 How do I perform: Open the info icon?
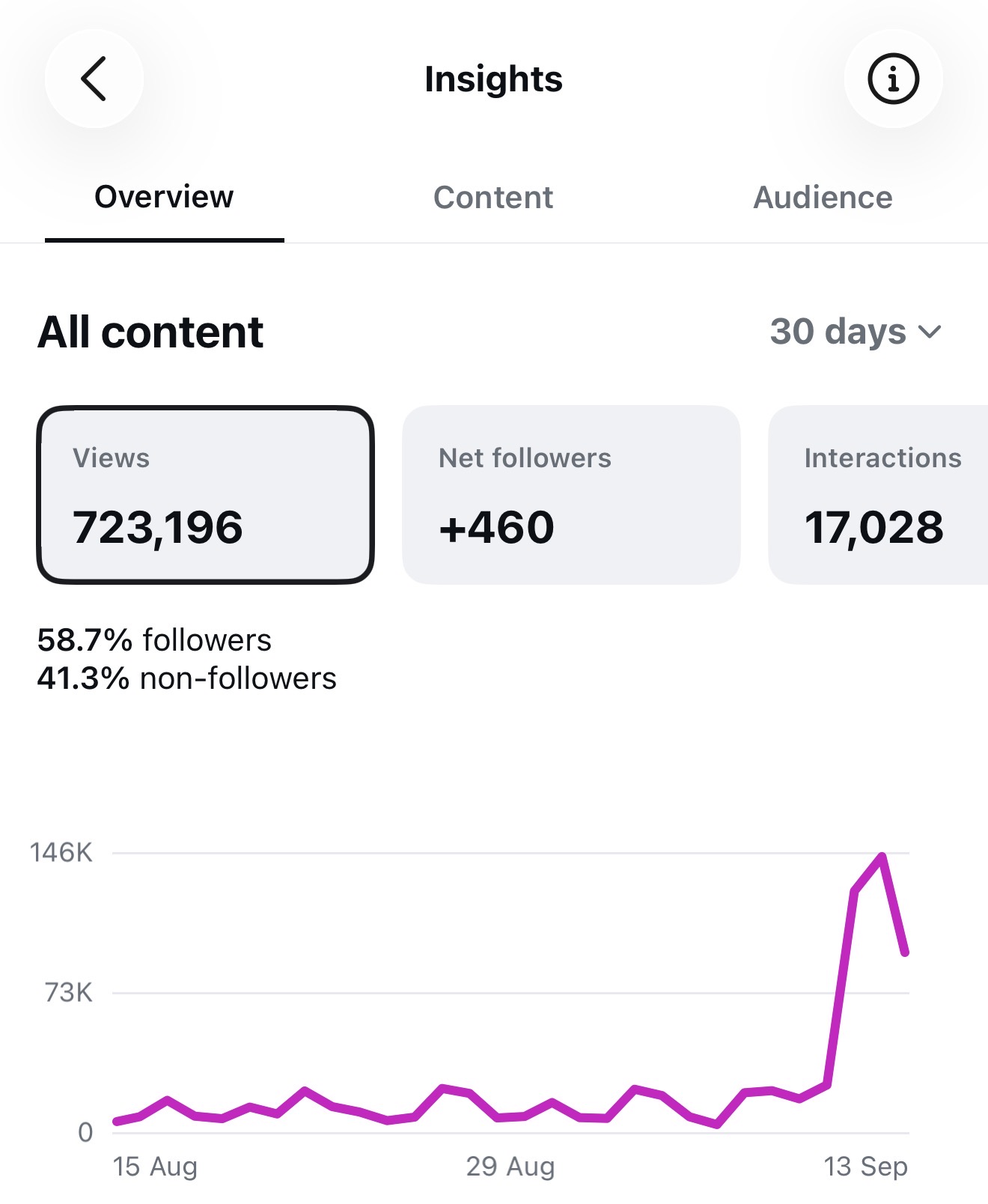893,79
